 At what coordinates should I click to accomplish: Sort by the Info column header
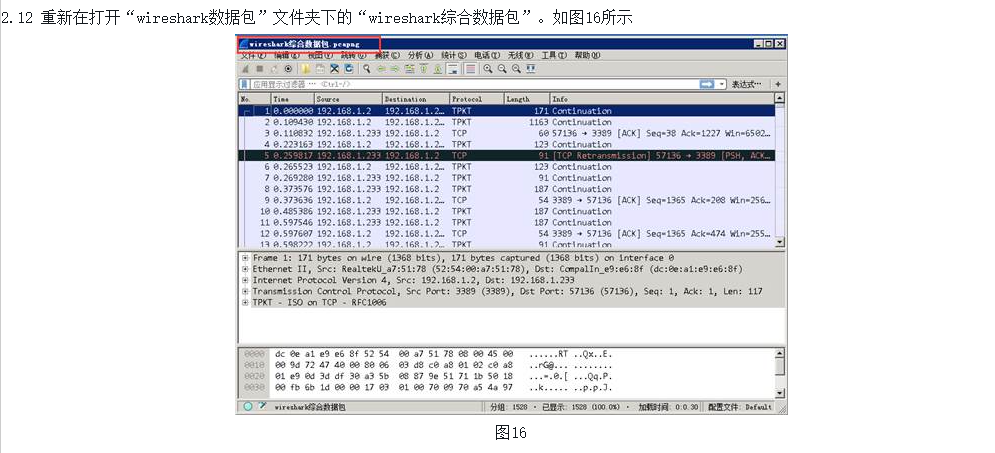[x=662, y=99]
